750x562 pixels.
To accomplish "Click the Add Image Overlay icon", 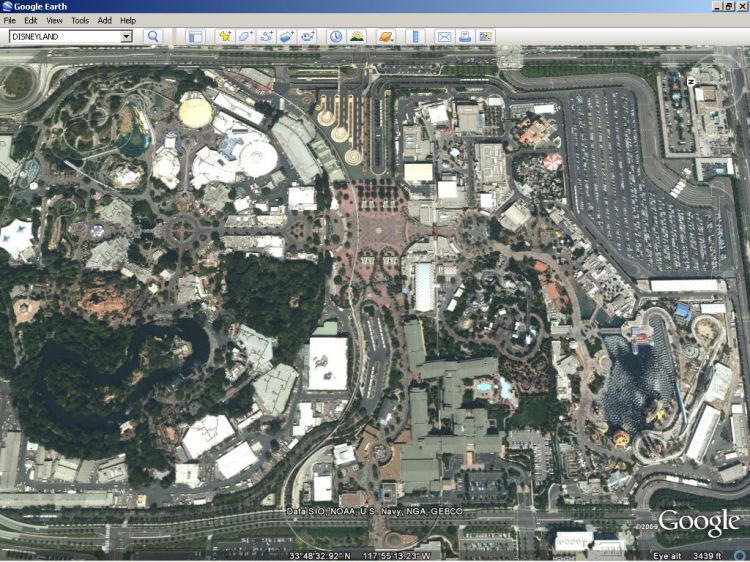I will point(287,36).
